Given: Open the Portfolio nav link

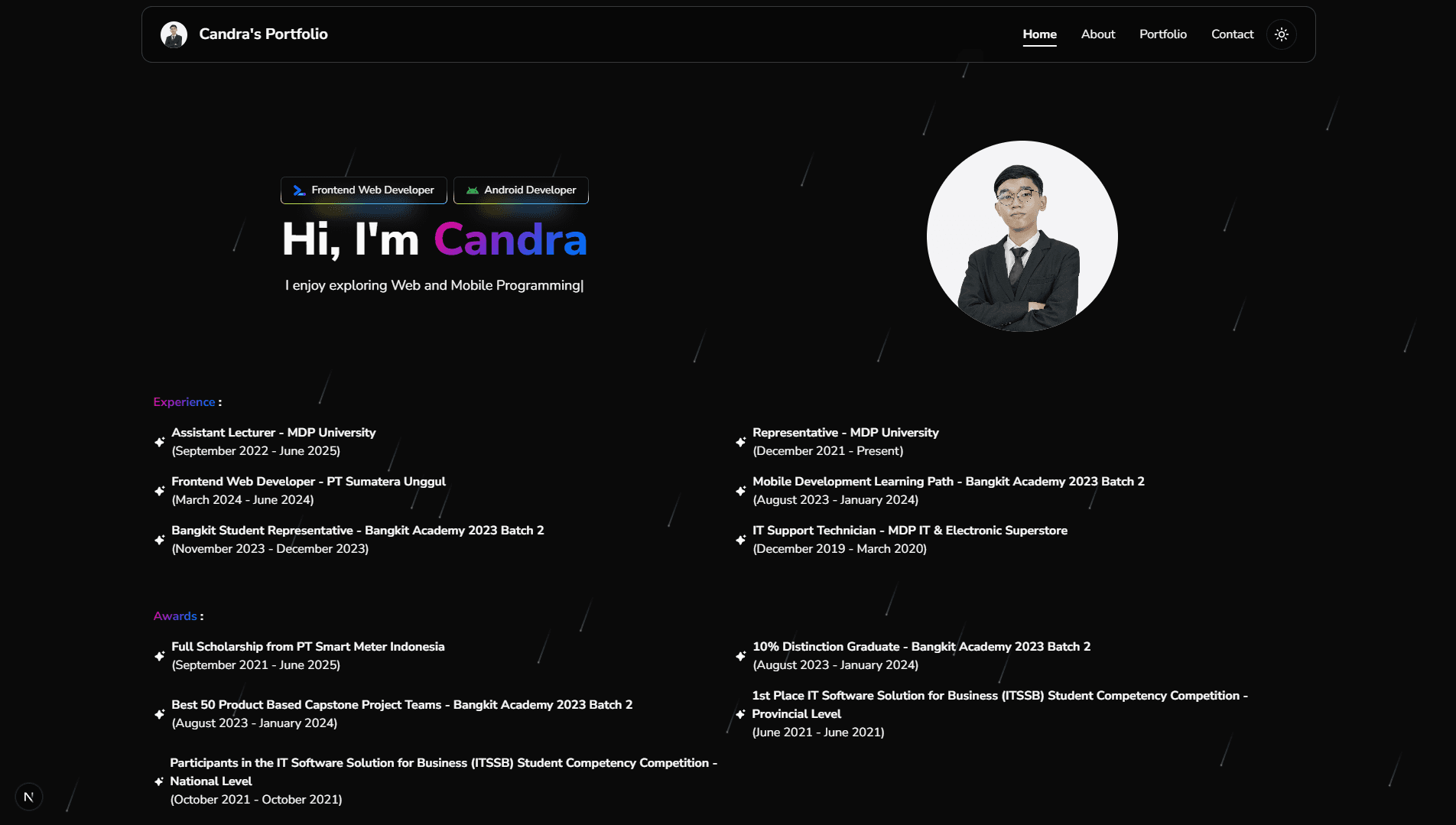Looking at the screenshot, I should pos(1162,34).
